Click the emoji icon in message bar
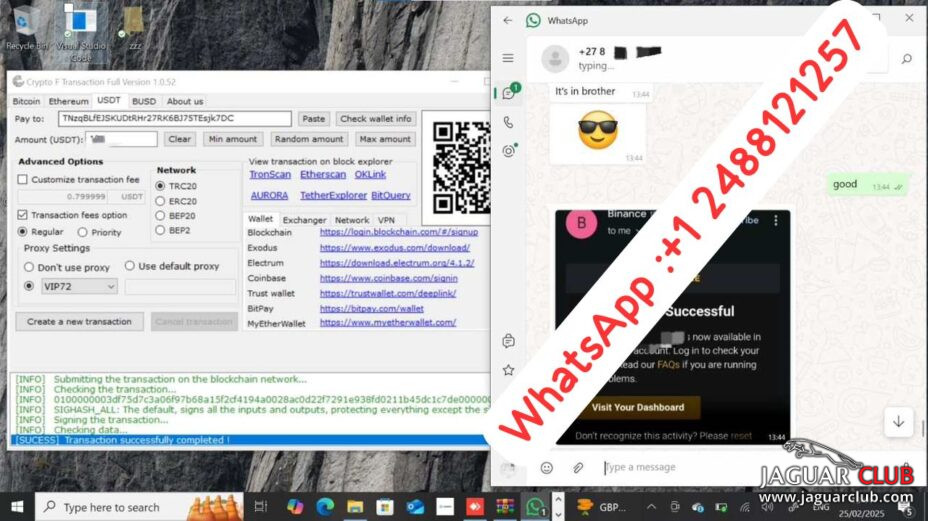 547,467
